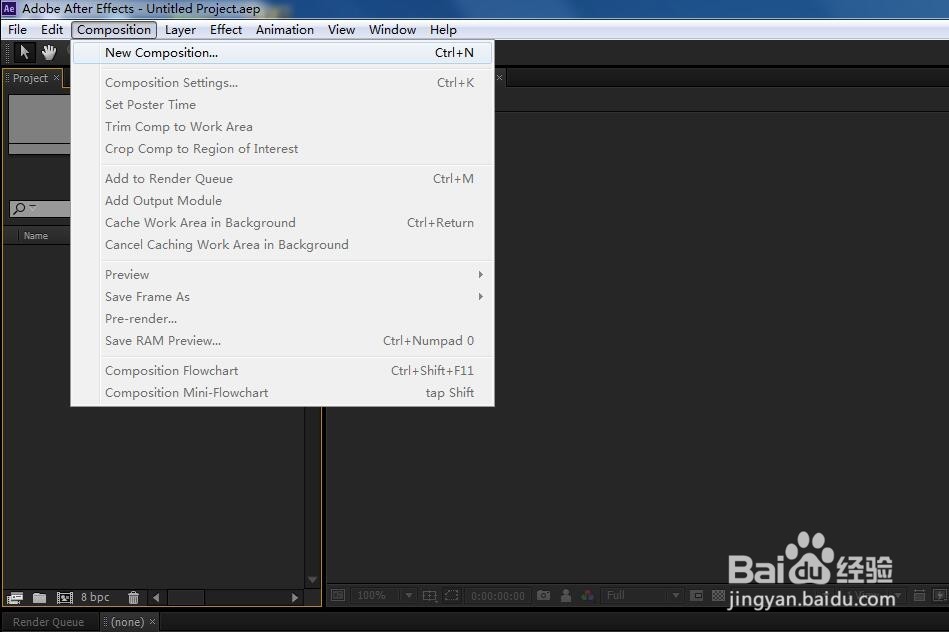949x632 pixels.
Task: Select the Selection arrow tool
Action: 24,52
